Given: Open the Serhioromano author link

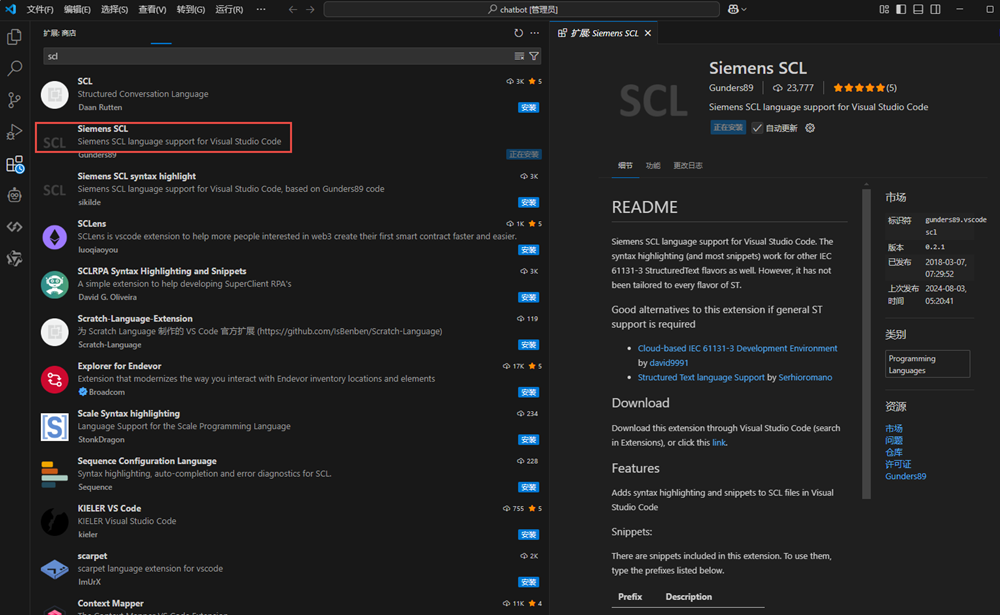Looking at the screenshot, I should pos(805,378).
